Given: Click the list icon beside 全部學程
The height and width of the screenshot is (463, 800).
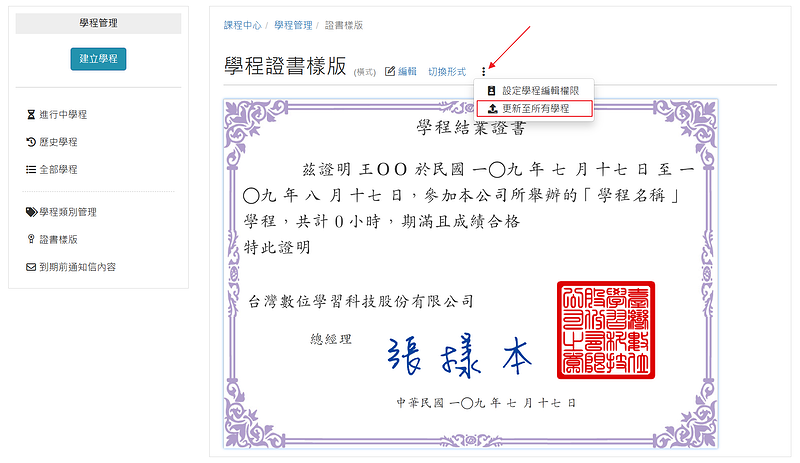Looking at the screenshot, I should click(x=31, y=169).
